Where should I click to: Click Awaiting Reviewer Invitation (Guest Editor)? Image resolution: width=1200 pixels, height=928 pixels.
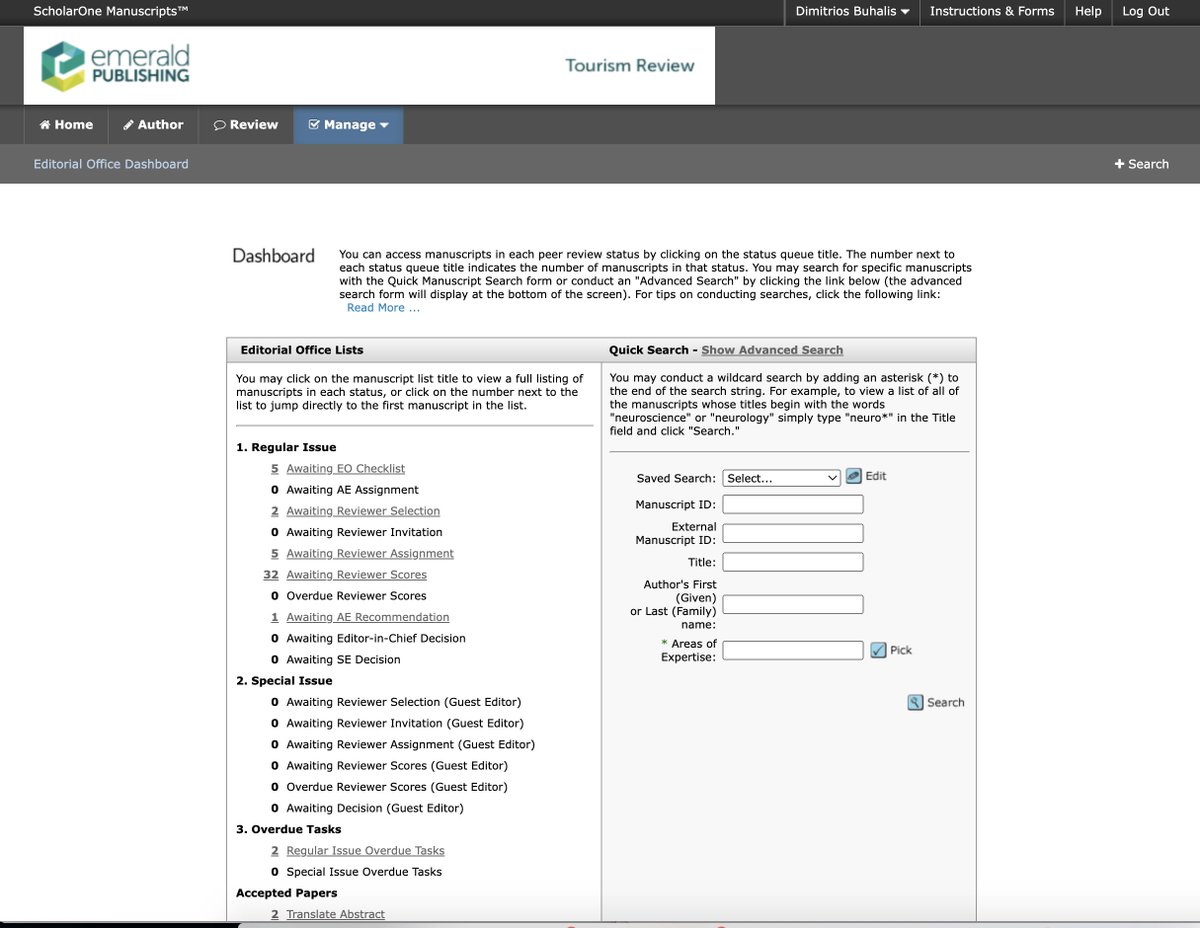405,724
